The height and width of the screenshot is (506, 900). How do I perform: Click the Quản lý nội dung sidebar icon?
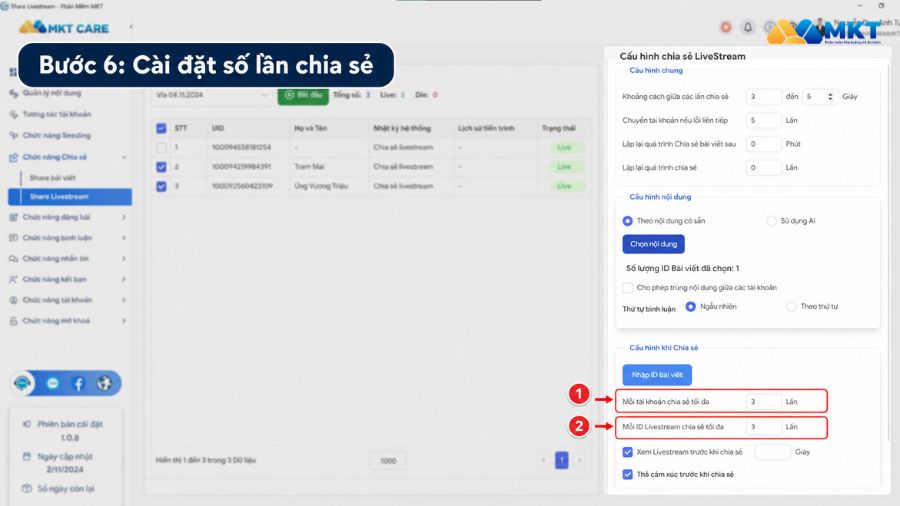coord(14,93)
